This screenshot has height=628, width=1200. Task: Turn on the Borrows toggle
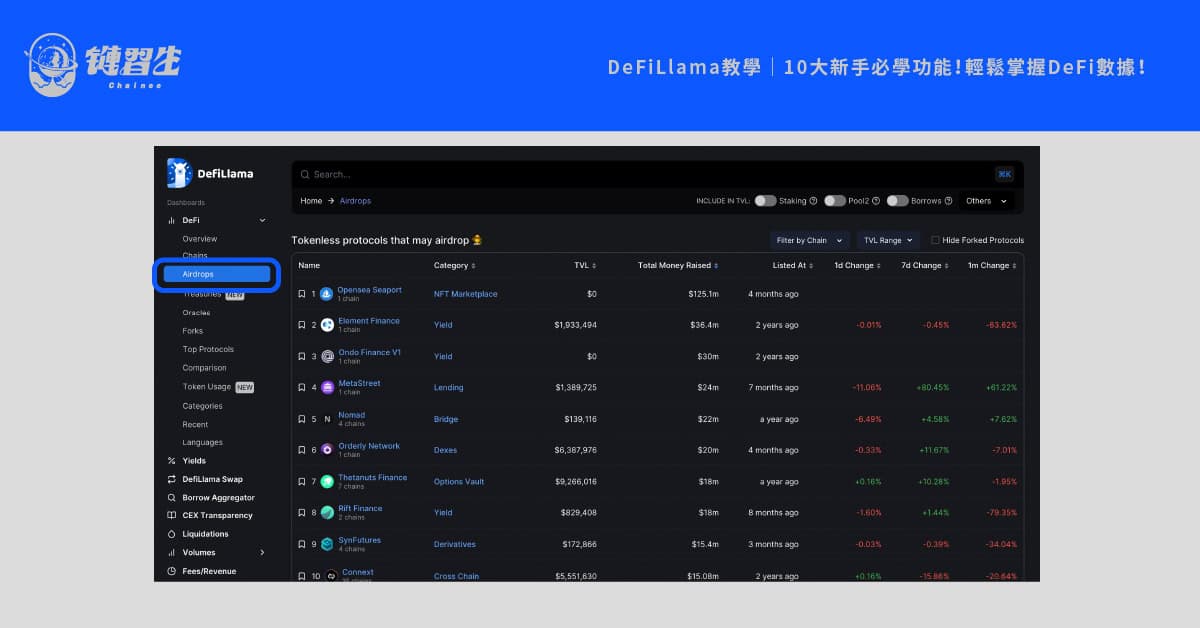[x=897, y=201]
